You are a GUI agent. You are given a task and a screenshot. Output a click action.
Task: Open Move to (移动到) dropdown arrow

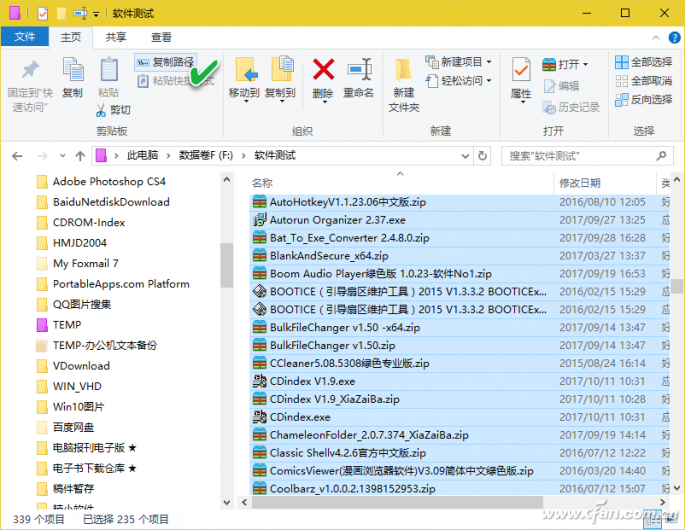tap(246, 102)
